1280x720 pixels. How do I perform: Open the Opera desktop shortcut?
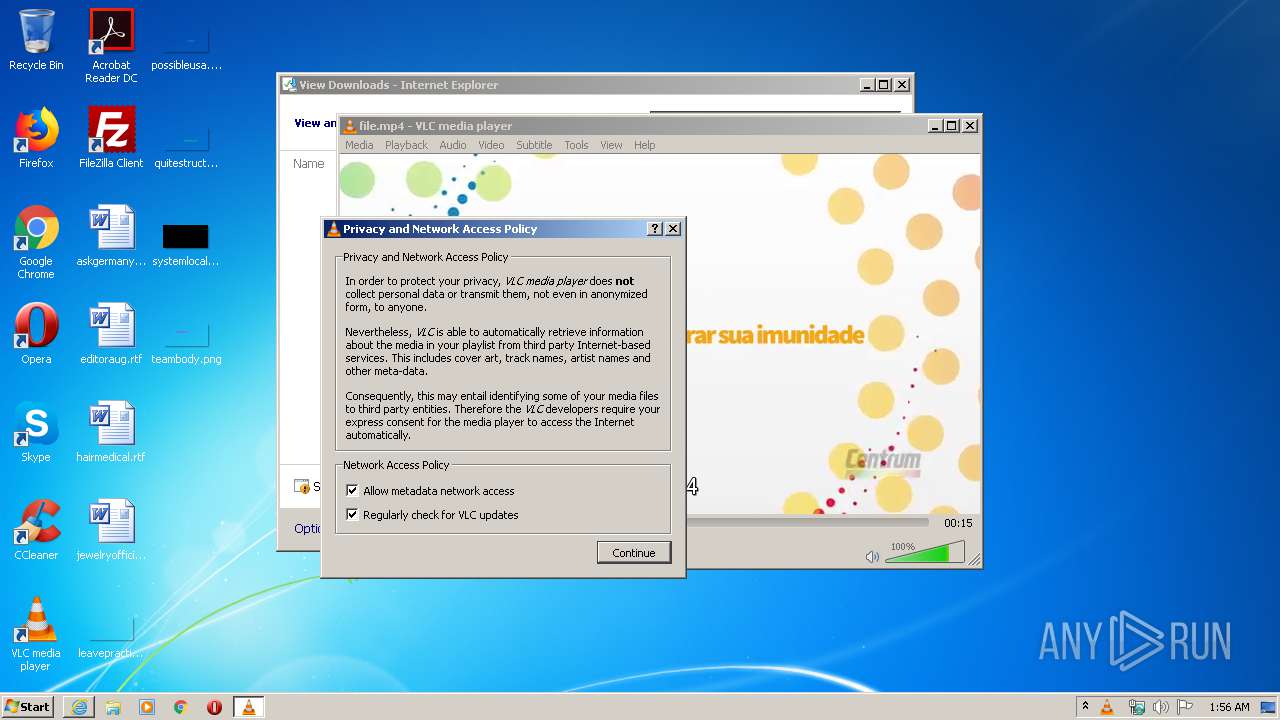click(36, 334)
